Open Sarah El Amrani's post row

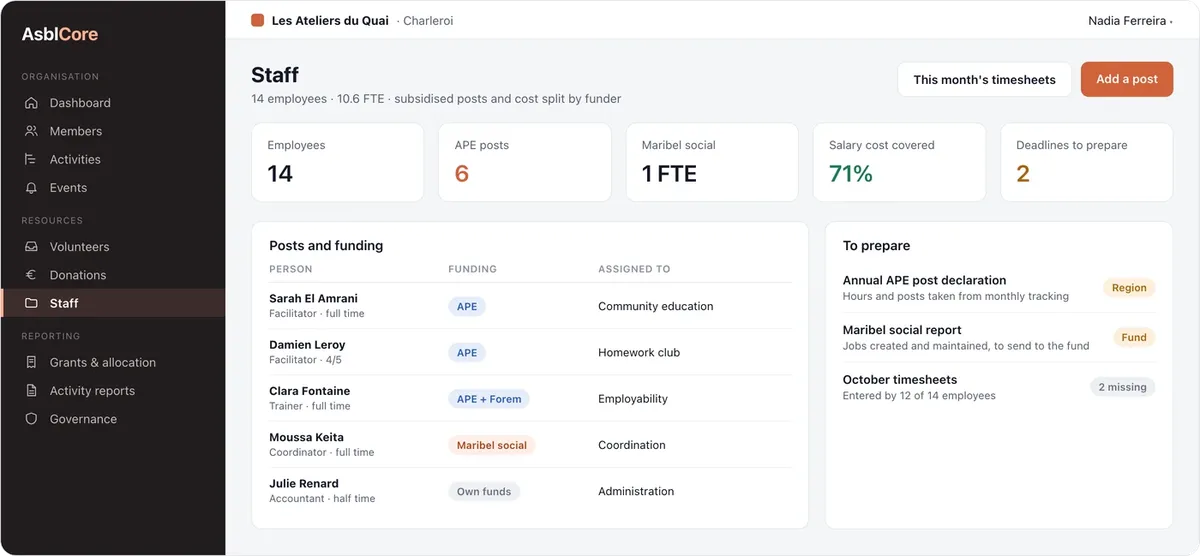pos(530,306)
